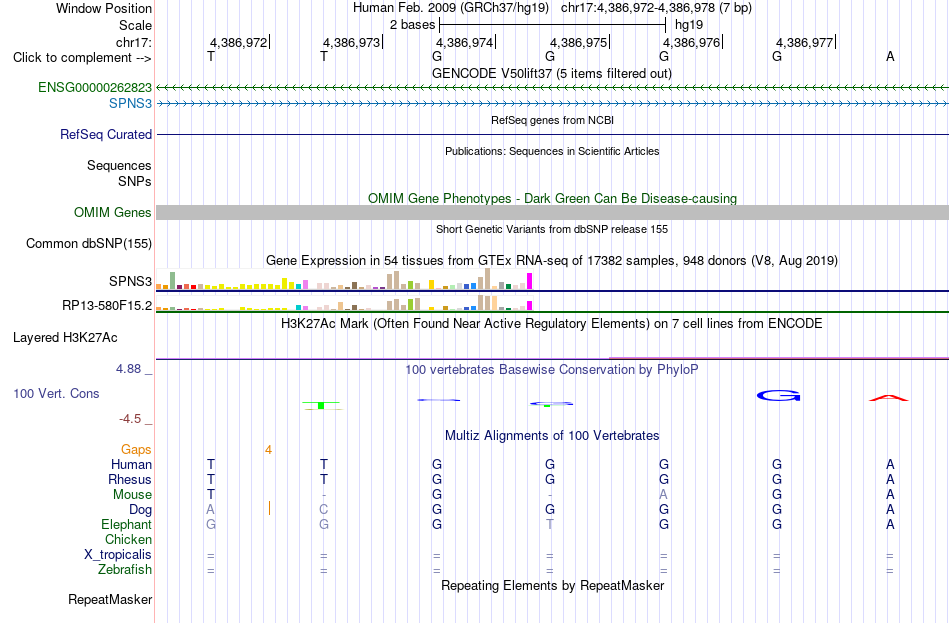Select the chr17: label
Viewport: 950px width, 623px height.
[133, 42]
